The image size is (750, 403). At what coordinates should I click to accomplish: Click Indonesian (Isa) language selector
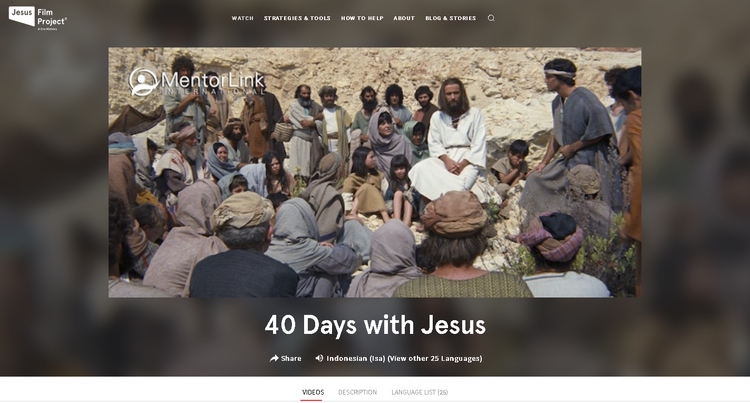coord(356,358)
